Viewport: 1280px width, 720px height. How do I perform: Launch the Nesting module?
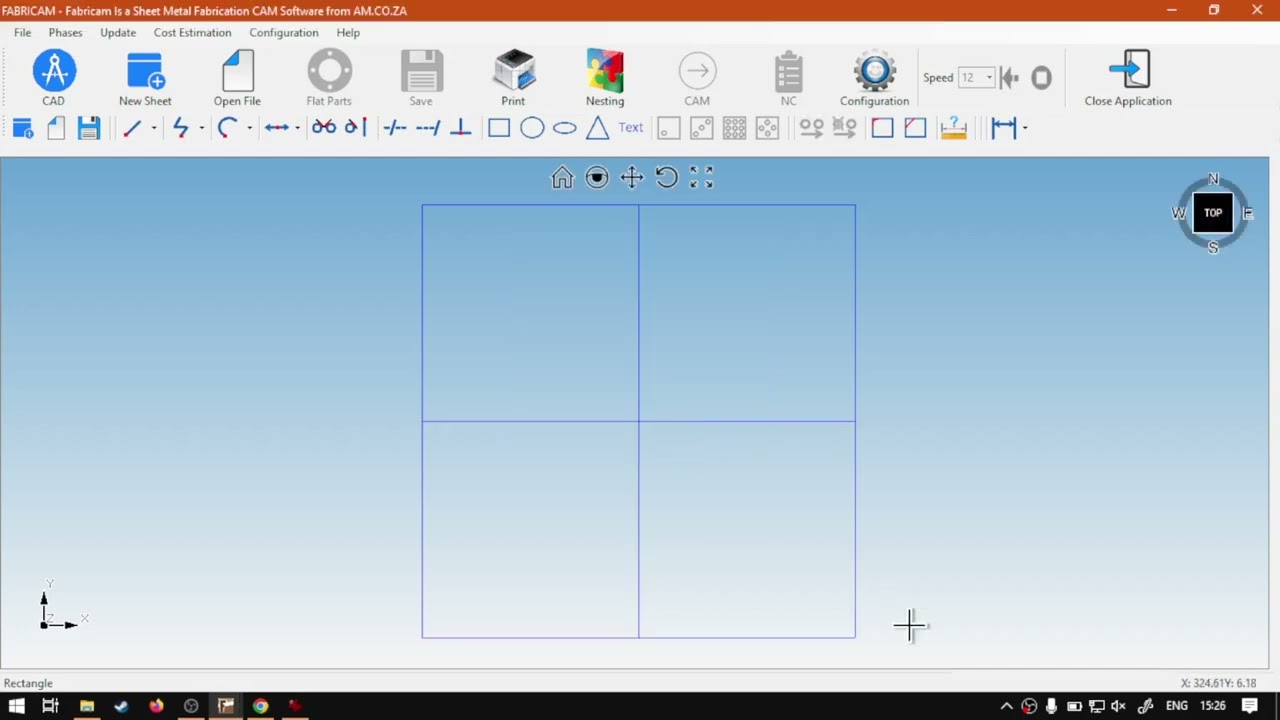click(605, 71)
